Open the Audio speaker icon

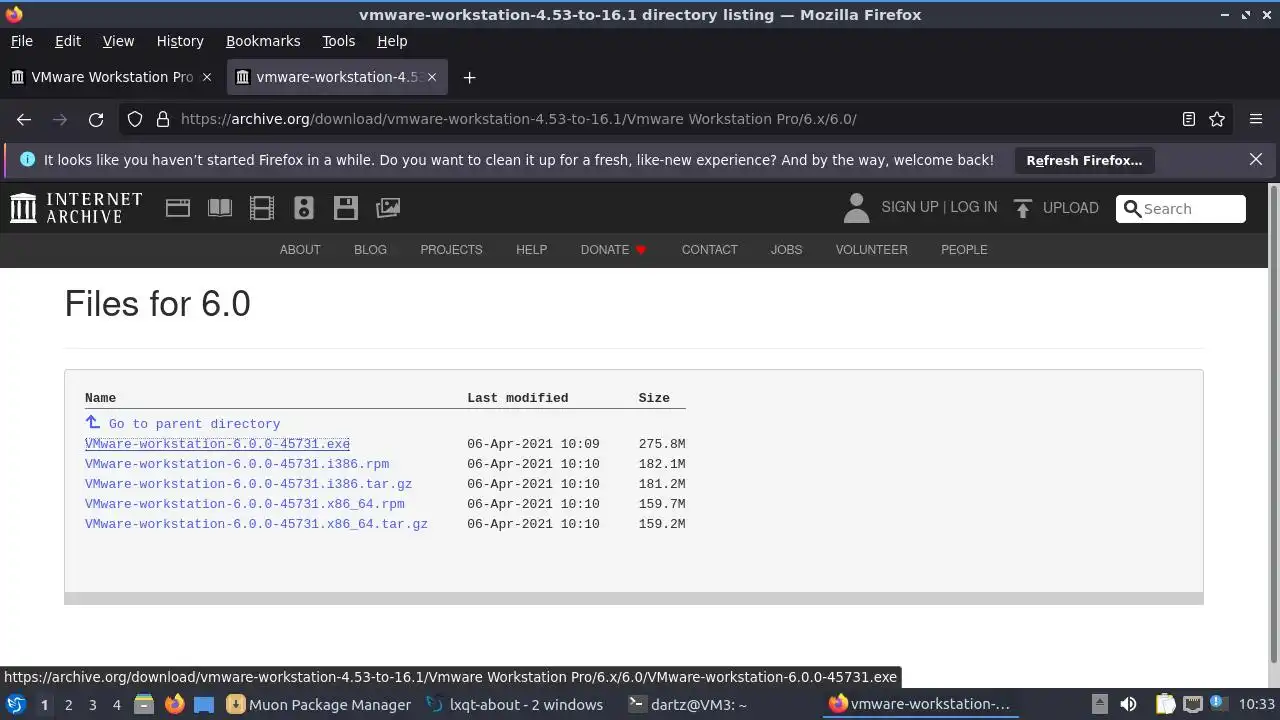[304, 208]
